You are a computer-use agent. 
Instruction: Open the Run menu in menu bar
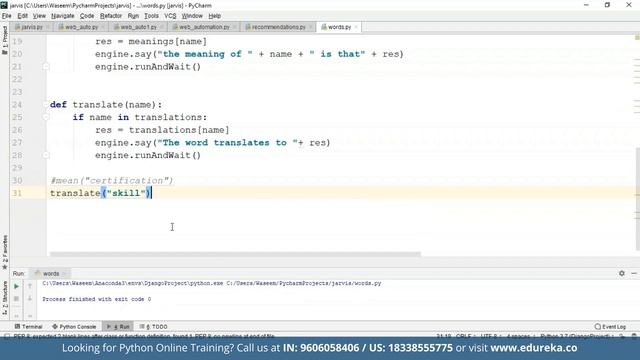(133, 16)
